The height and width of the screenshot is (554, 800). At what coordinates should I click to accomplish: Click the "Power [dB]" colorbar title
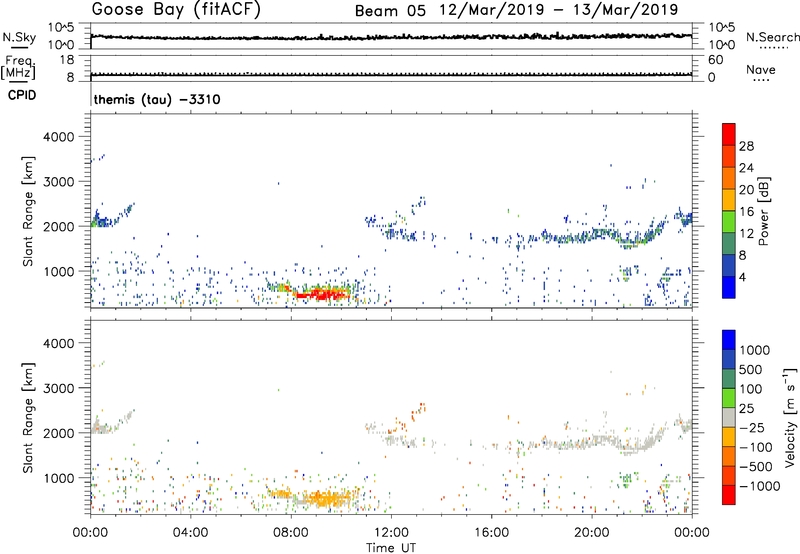(x=763, y=211)
